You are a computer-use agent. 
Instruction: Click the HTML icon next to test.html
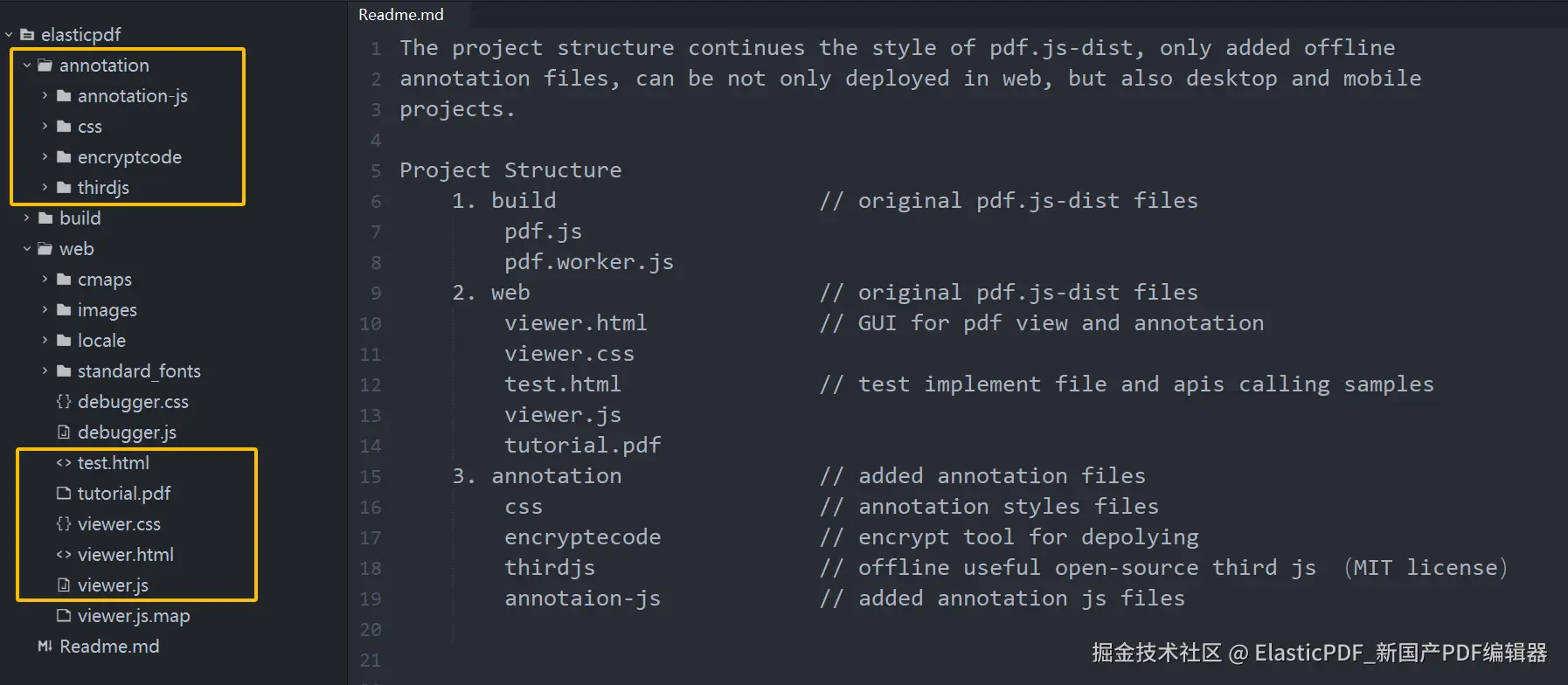[x=63, y=462]
